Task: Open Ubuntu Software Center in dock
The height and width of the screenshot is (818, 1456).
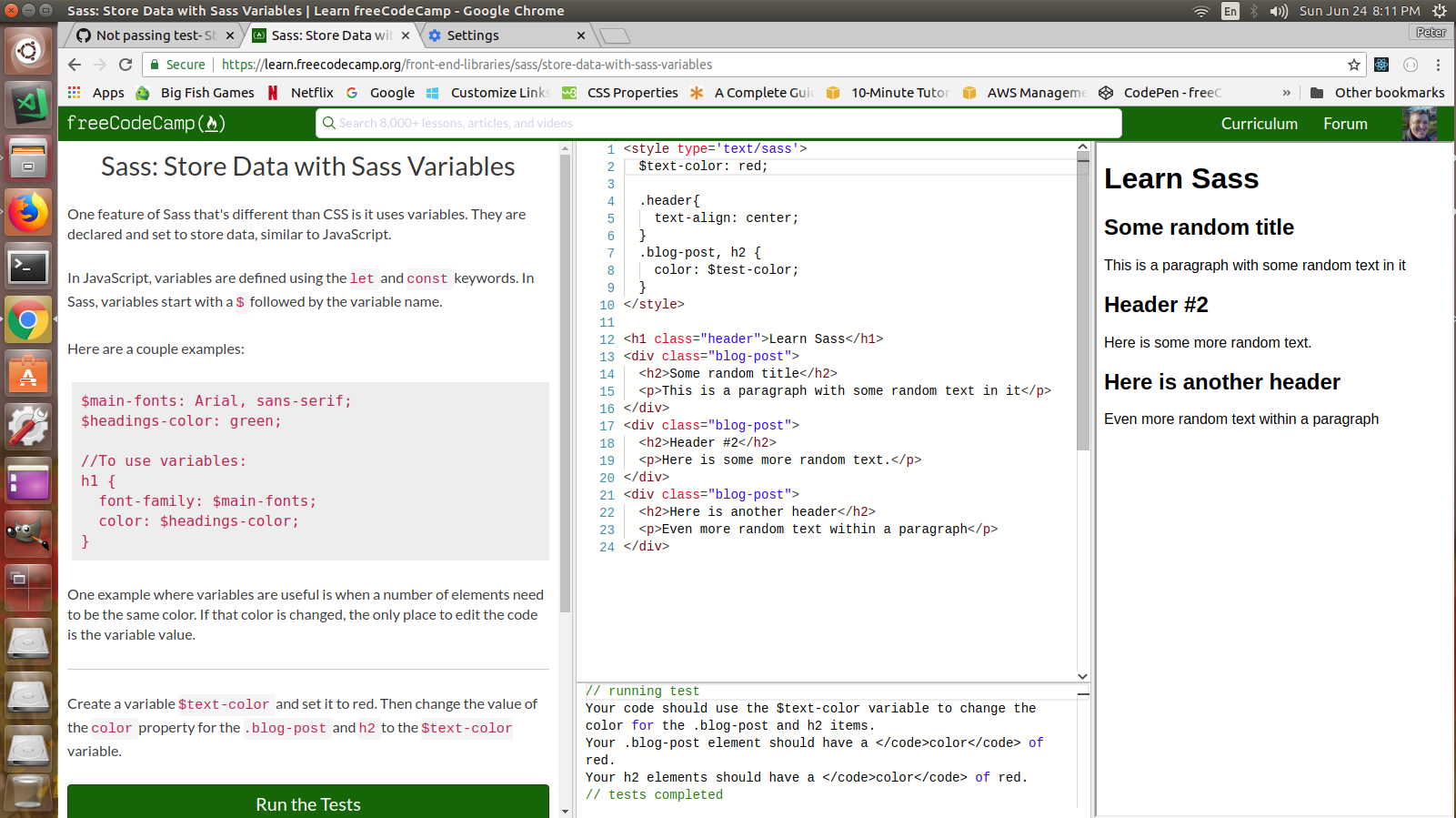Action: [x=28, y=373]
